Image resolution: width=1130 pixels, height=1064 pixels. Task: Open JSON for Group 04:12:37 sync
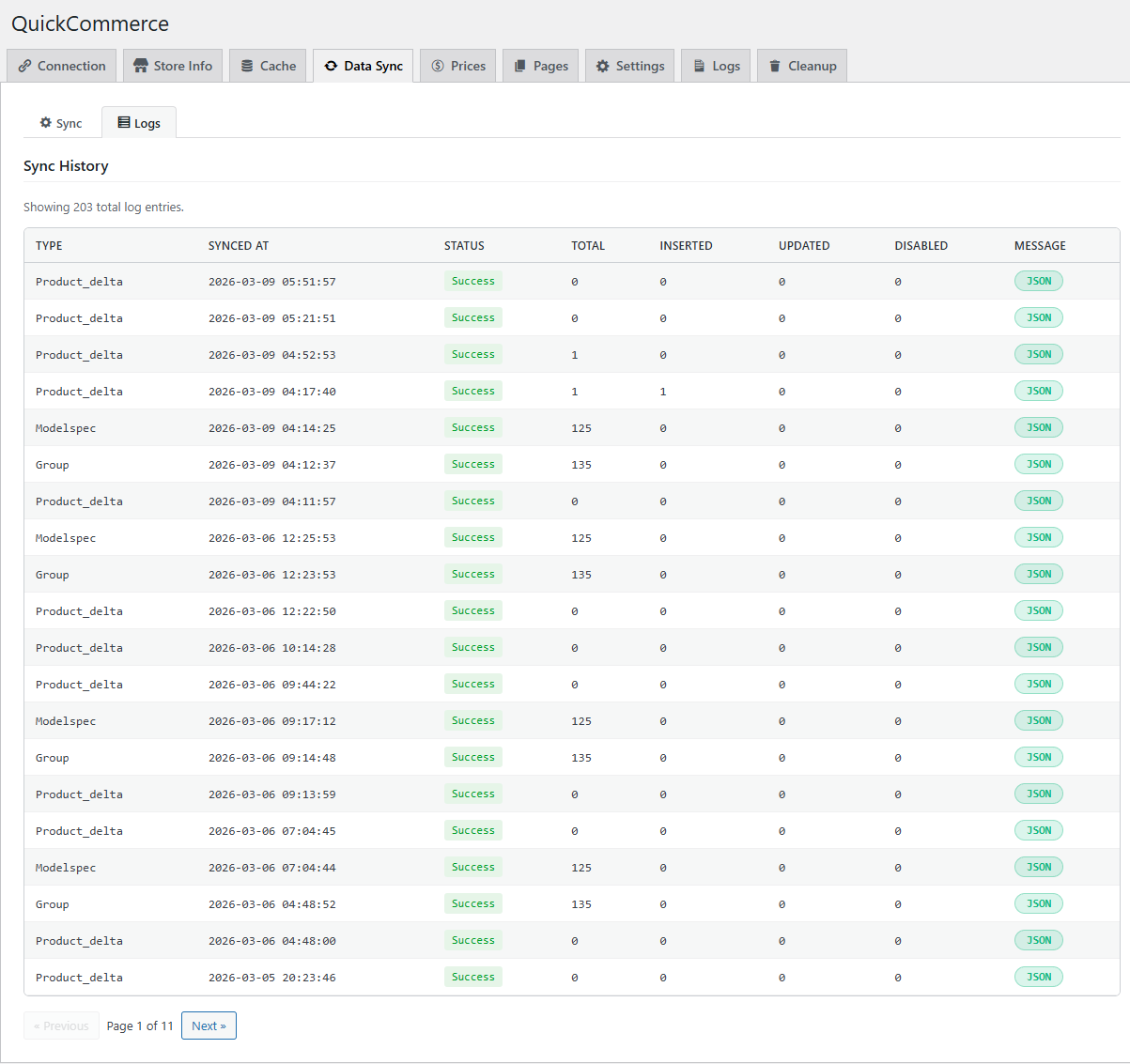coord(1039,464)
